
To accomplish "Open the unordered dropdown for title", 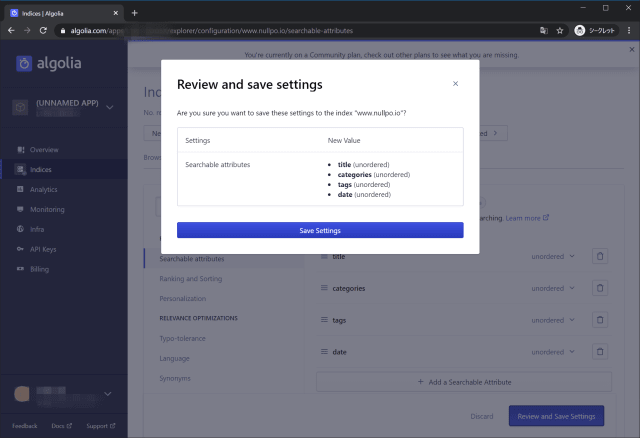I will click(x=553, y=256).
